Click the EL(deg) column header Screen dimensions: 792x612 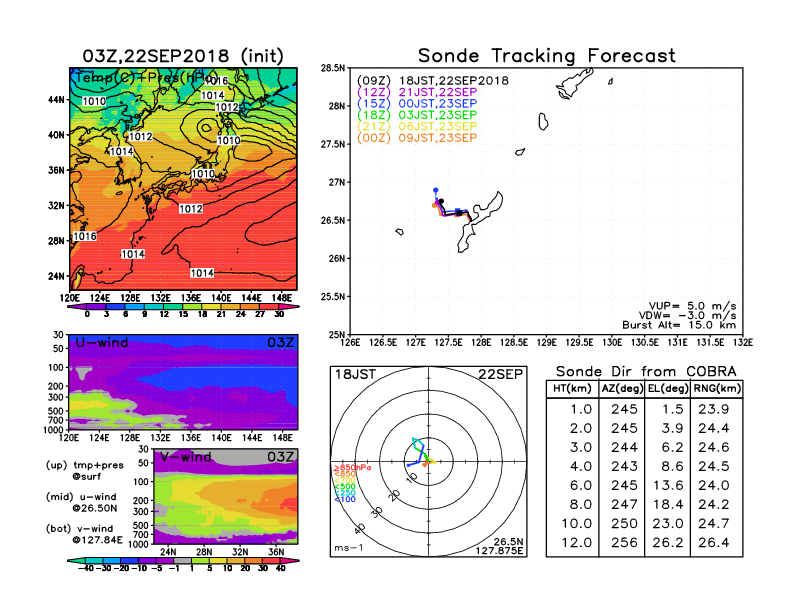[668, 388]
